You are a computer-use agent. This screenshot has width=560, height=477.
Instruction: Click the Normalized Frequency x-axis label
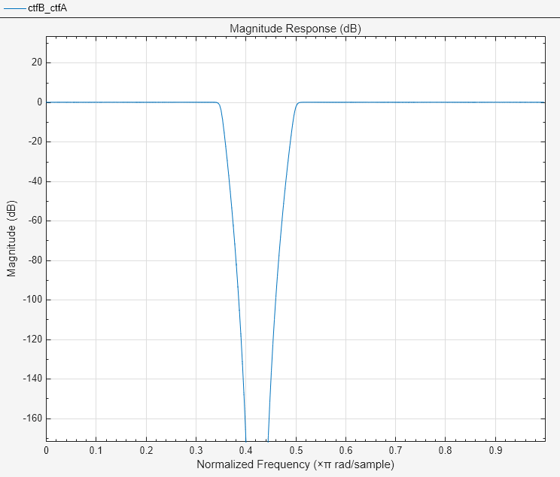click(295, 465)
